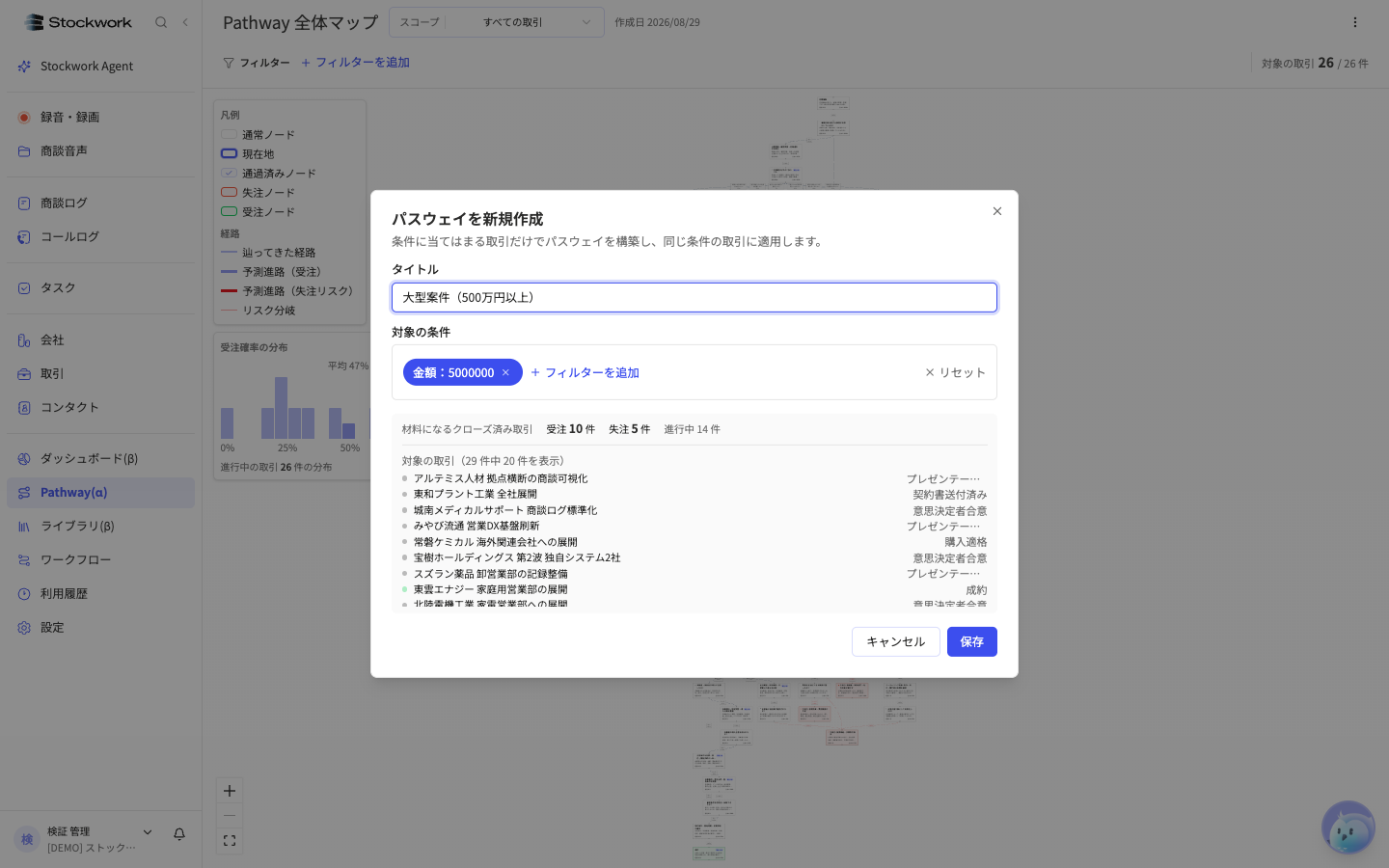Zoom in the map with plus icon
The width and height of the screenshot is (1389, 868).
(230, 791)
